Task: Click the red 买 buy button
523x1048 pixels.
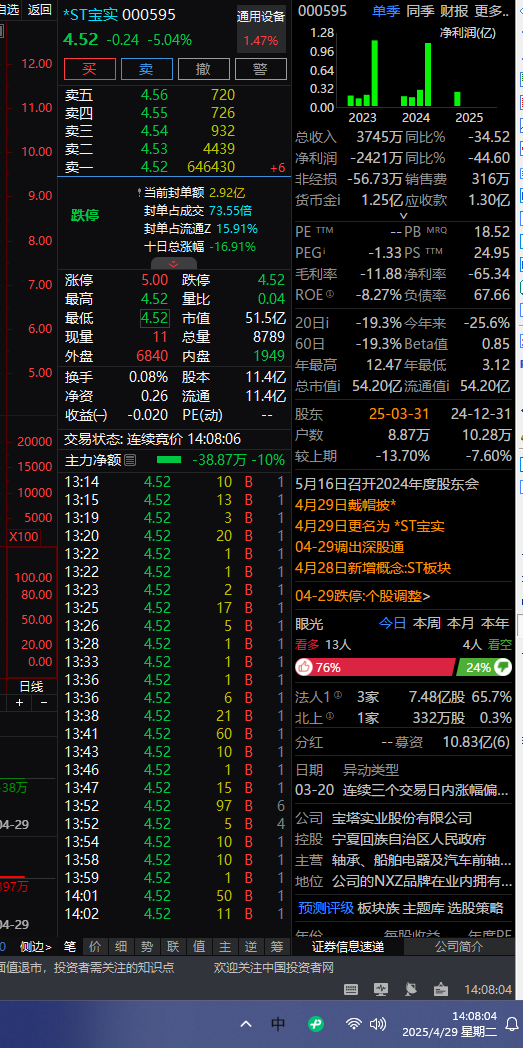Action: coord(90,69)
